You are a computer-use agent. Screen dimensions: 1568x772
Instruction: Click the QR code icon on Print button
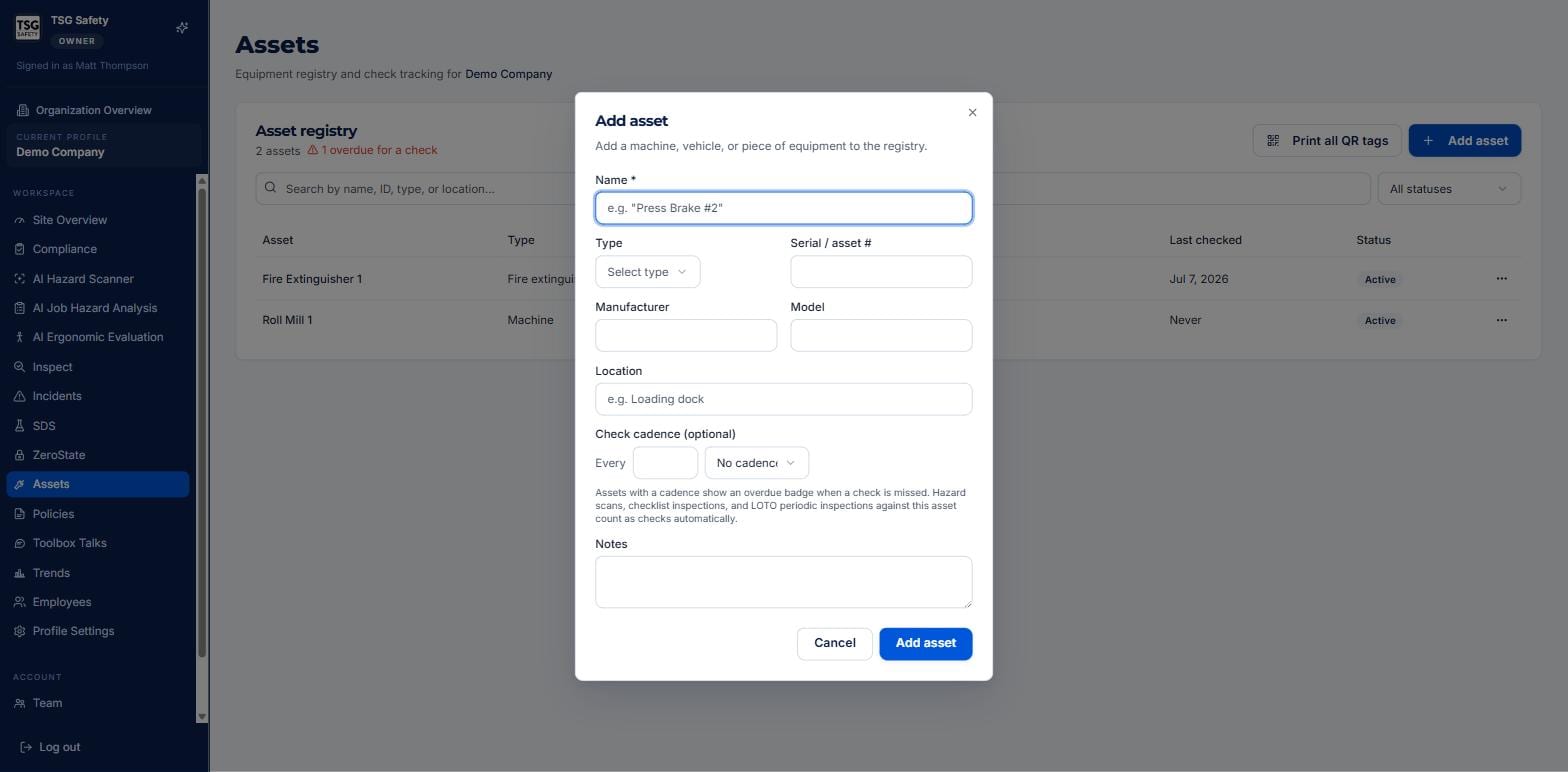click(1273, 141)
